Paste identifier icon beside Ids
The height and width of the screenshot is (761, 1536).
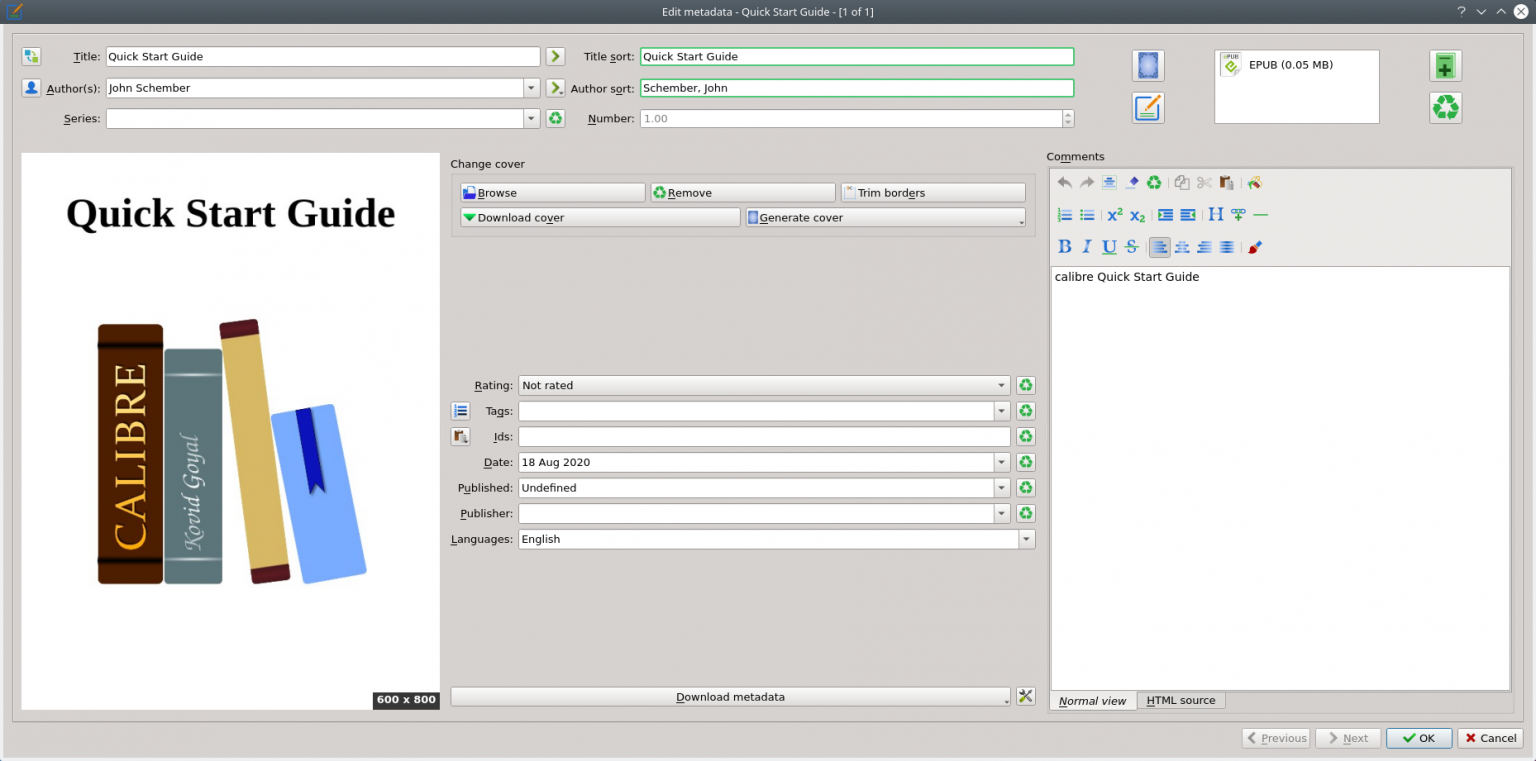[461, 436]
